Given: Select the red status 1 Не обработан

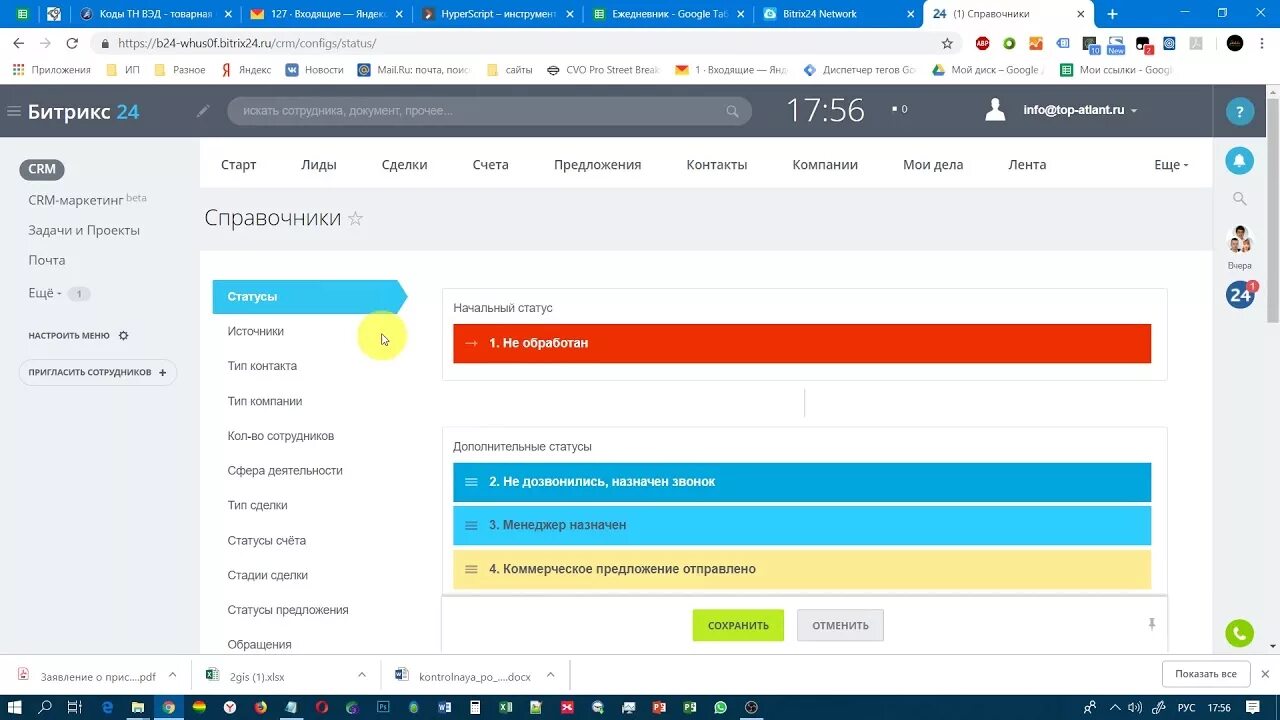Looking at the screenshot, I should pyautogui.click(x=802, y=343).
